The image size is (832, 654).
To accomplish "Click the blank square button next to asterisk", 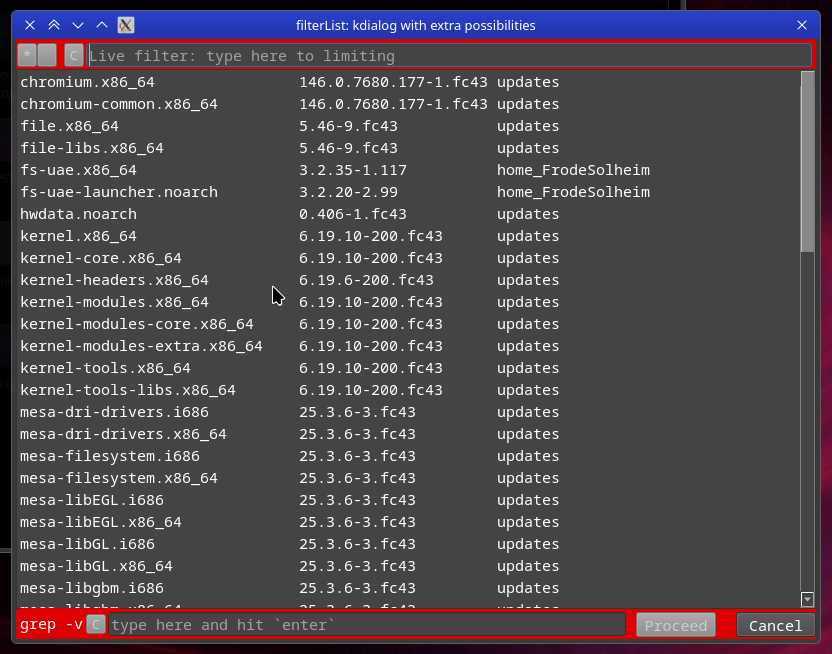I will (47, 56).
